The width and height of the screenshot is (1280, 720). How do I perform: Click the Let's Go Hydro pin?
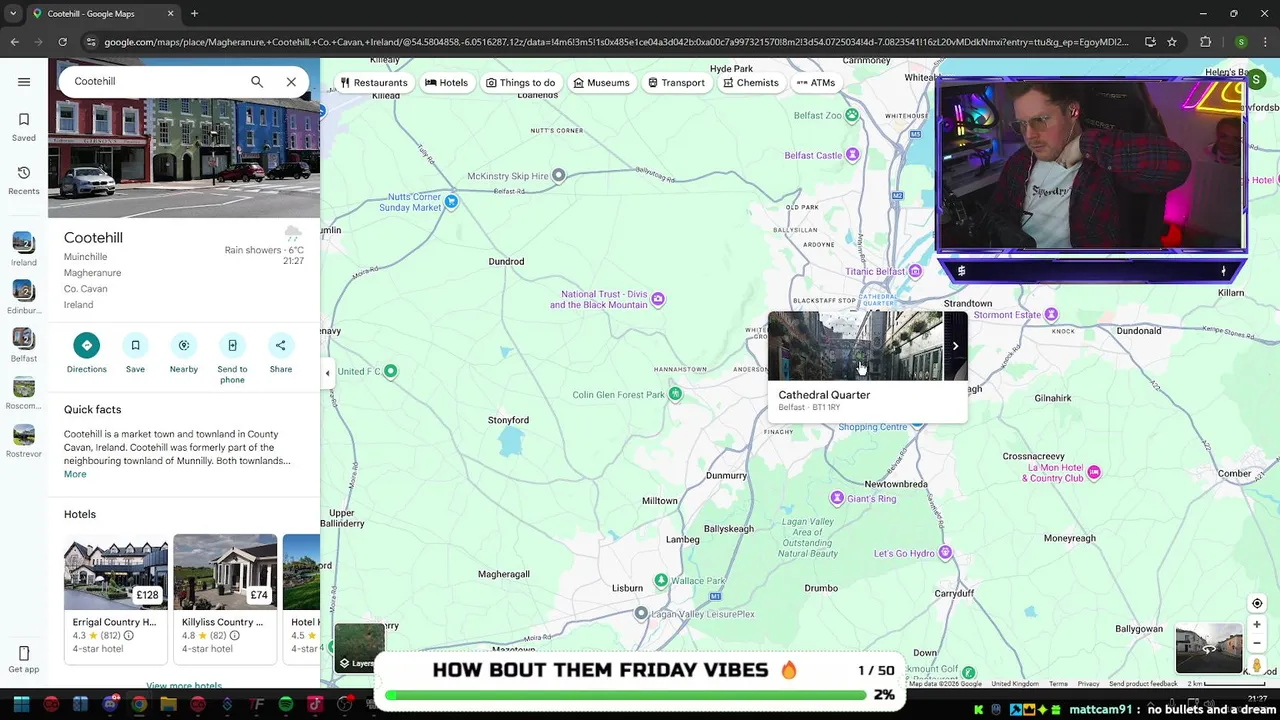point(946,553)
